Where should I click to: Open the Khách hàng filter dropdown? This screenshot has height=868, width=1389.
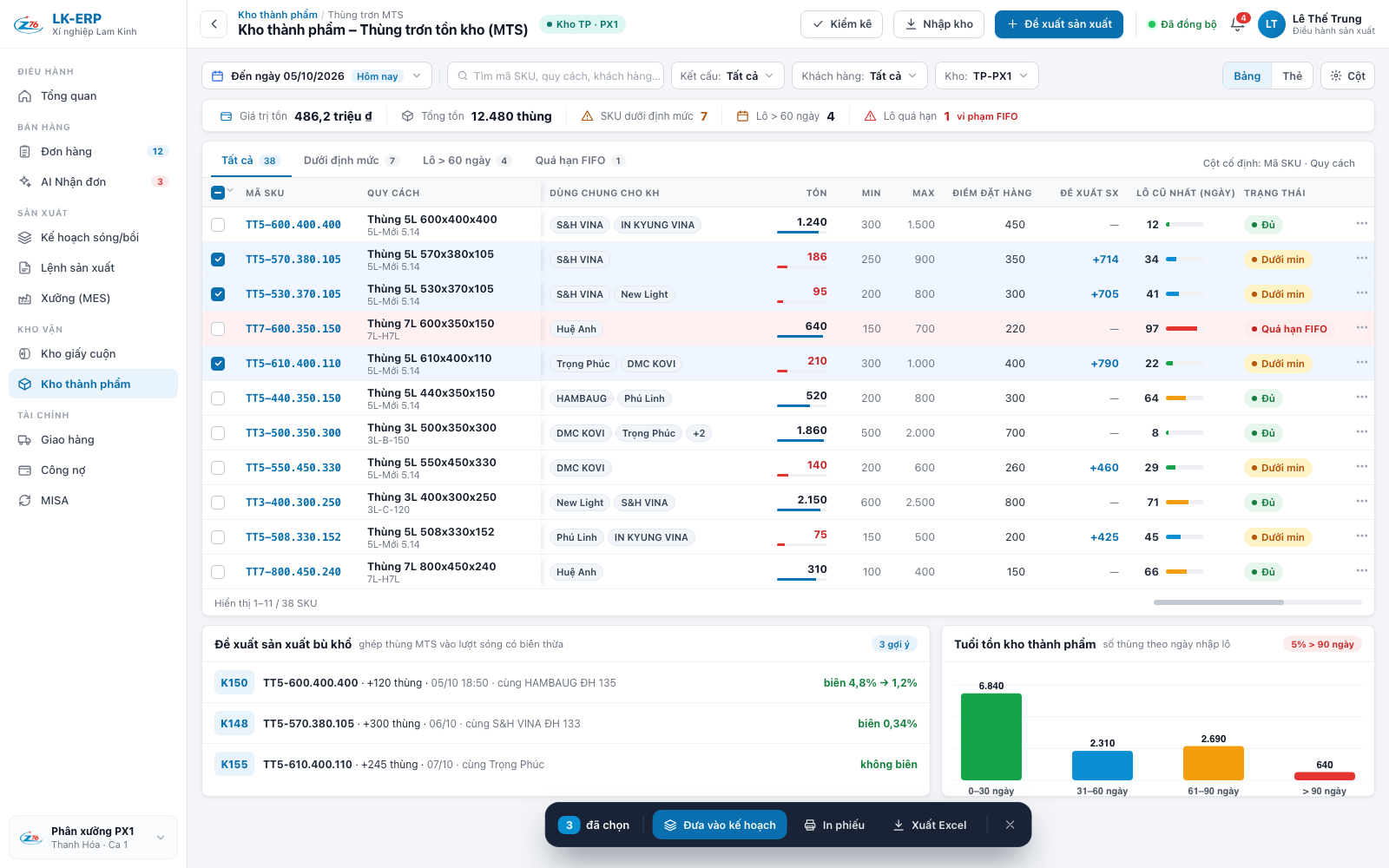pos(859,76)
